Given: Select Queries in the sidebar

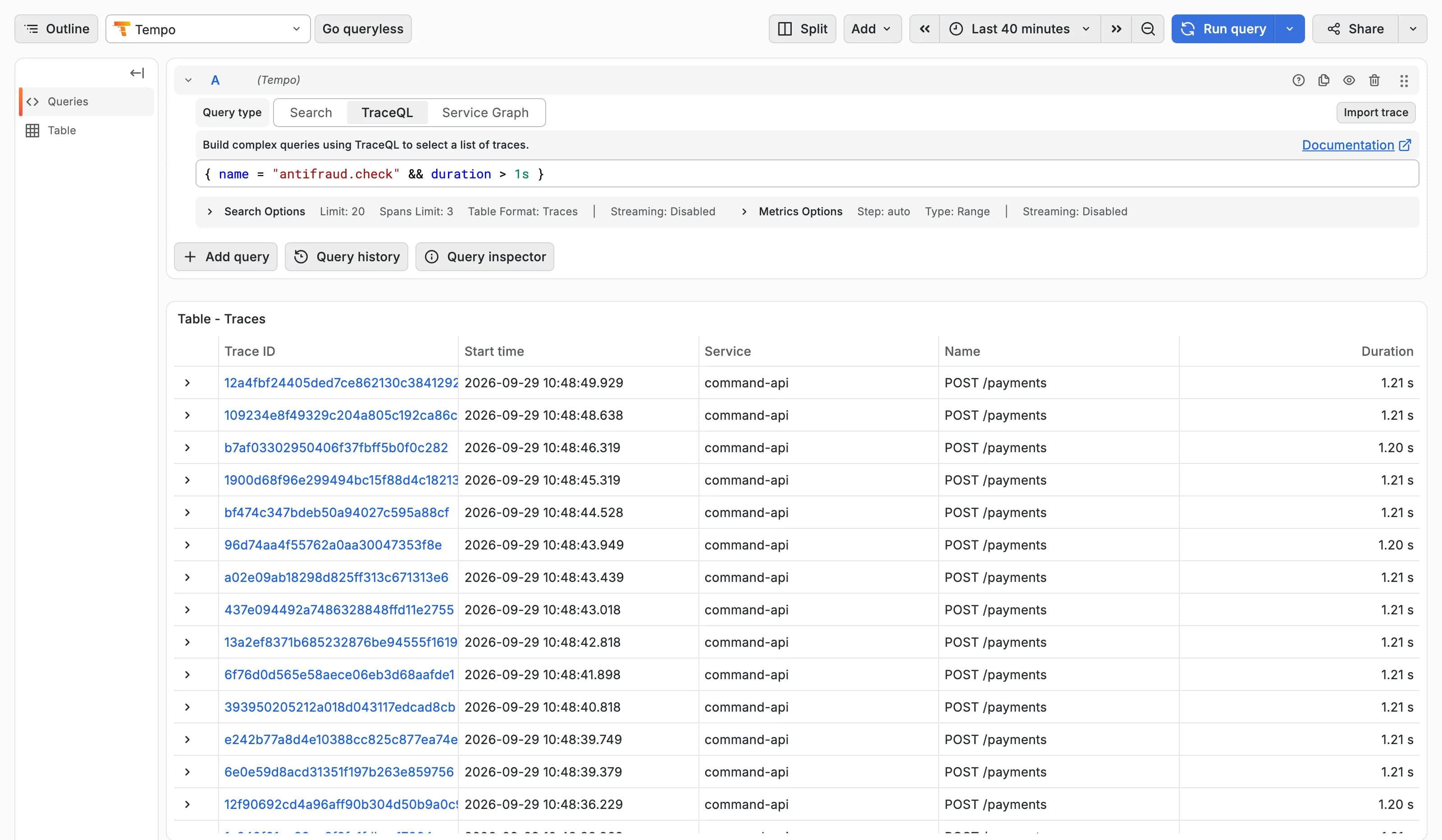Looking at the screenshot, I should click(87, 102).
